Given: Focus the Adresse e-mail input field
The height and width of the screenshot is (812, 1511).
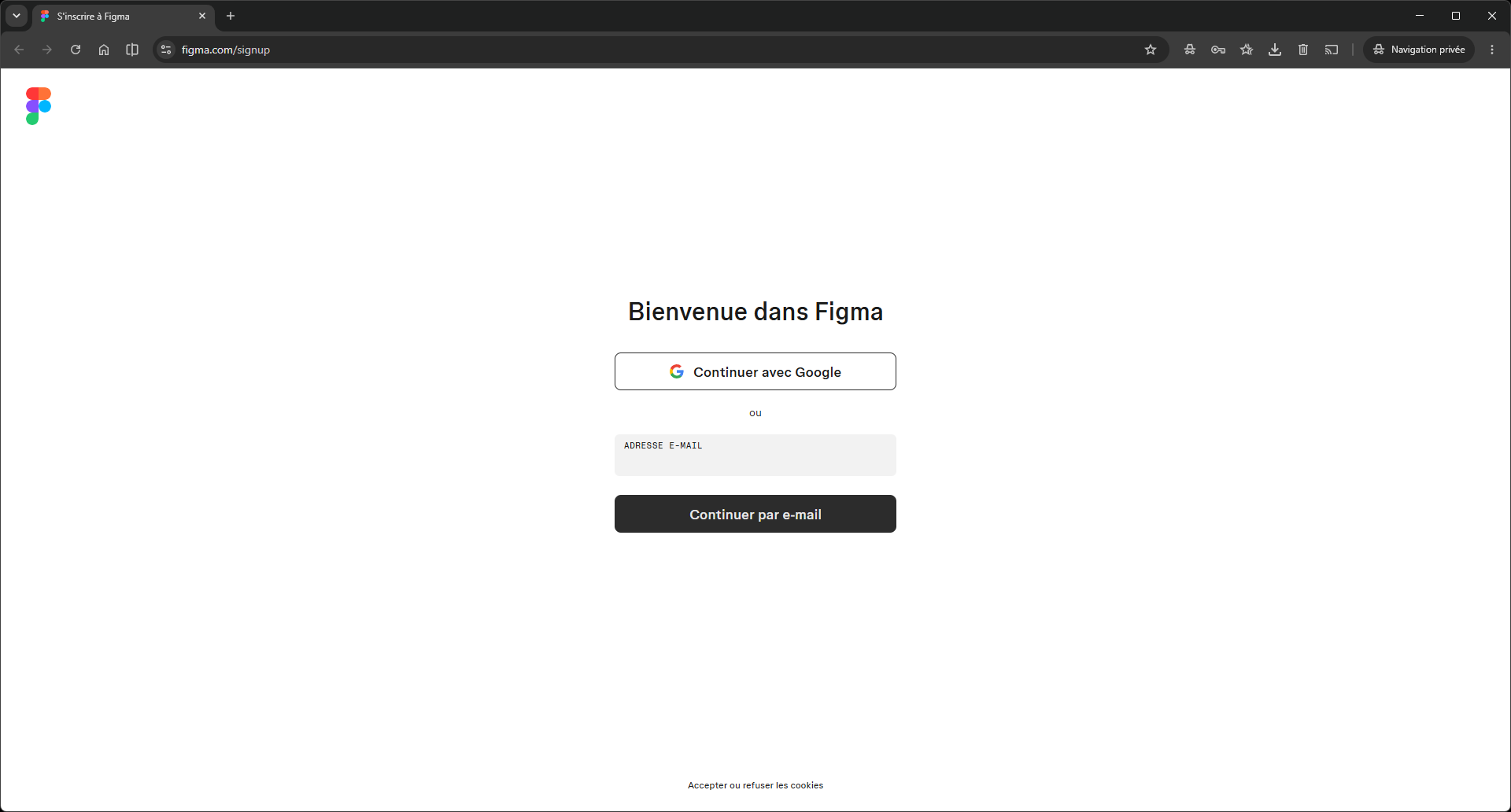Looking at the screenshot, I should (x=755, y=455).
